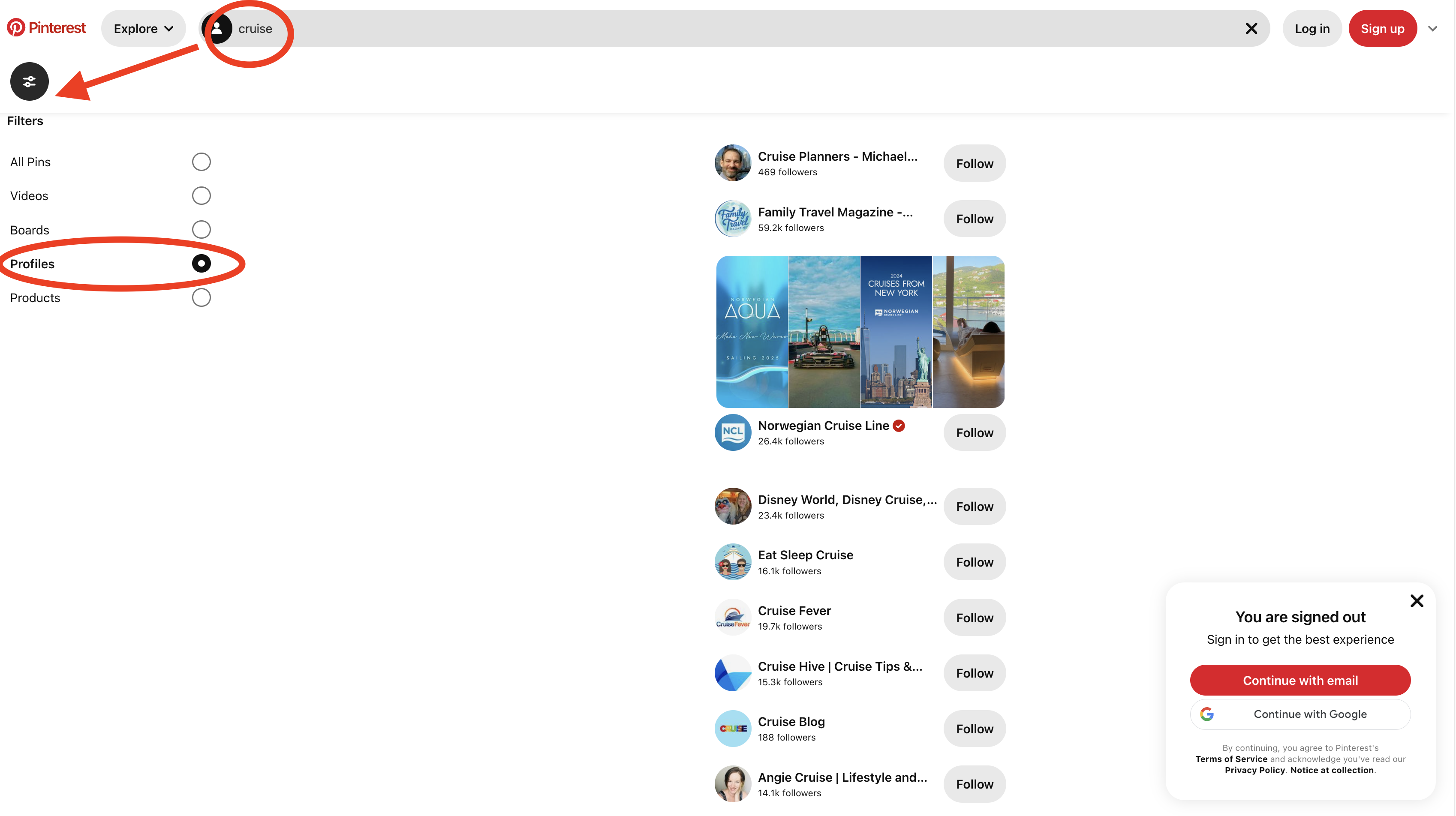The image size is (1456, 816).
Task: Click into the cruise search field
Action: coord(734,28)
